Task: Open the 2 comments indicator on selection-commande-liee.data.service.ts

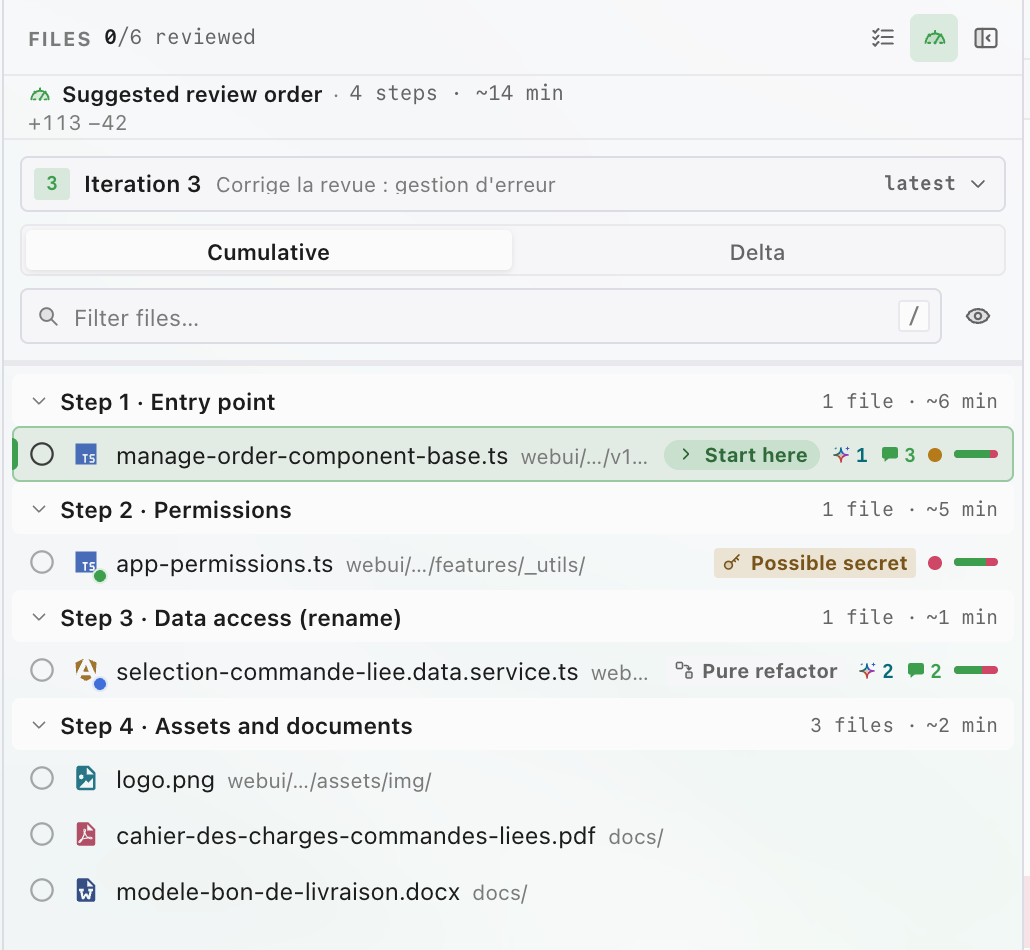Action: coord(924,671)
